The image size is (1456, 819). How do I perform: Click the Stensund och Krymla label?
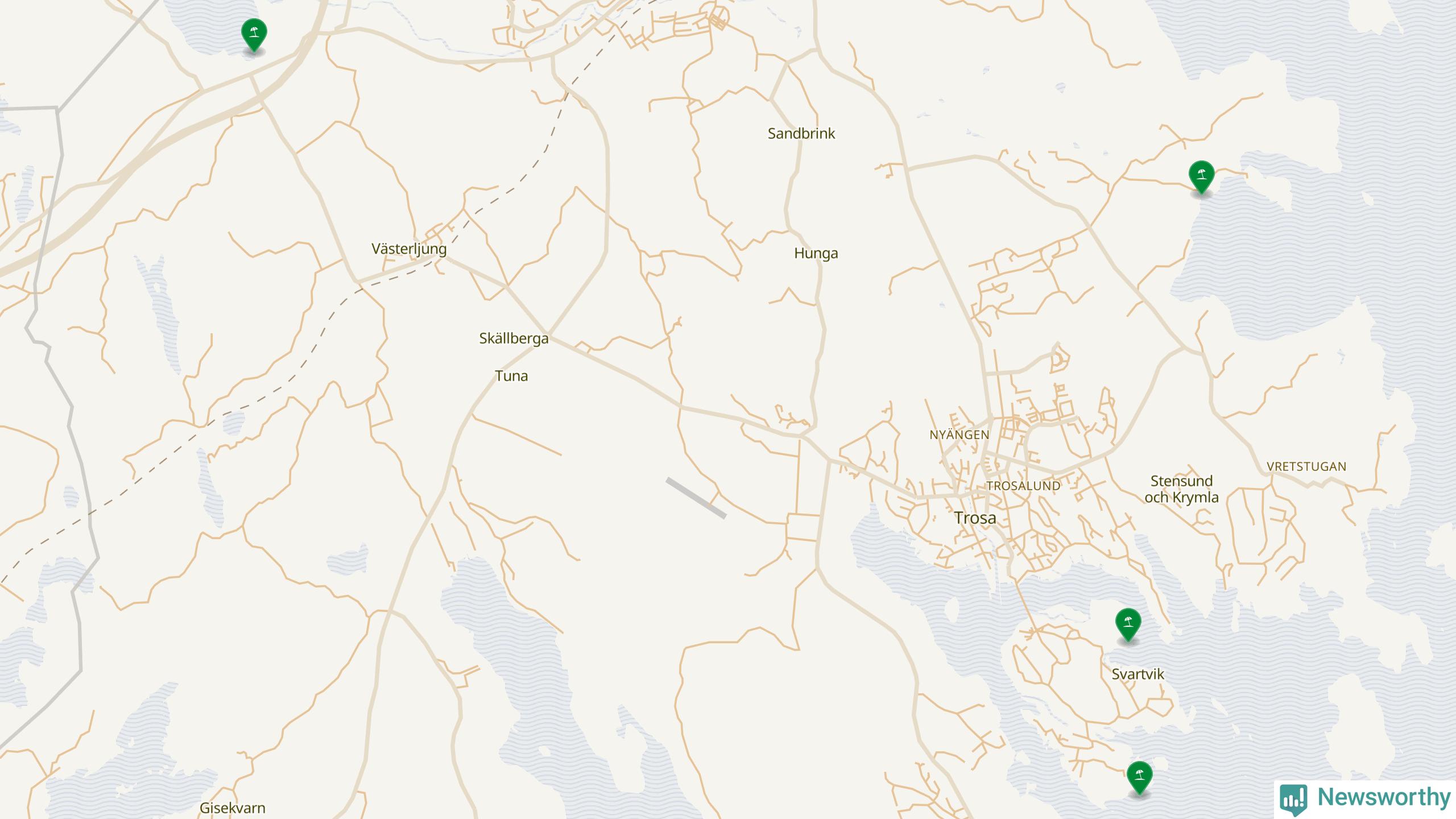click(1181, 489)
